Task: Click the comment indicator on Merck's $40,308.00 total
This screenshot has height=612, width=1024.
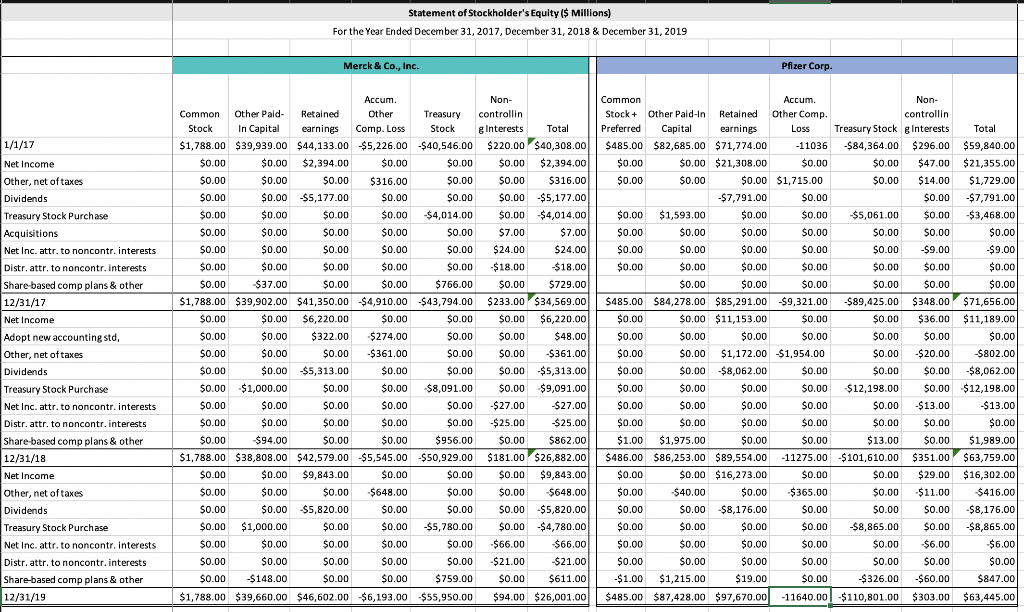Action: pos(529,142)
